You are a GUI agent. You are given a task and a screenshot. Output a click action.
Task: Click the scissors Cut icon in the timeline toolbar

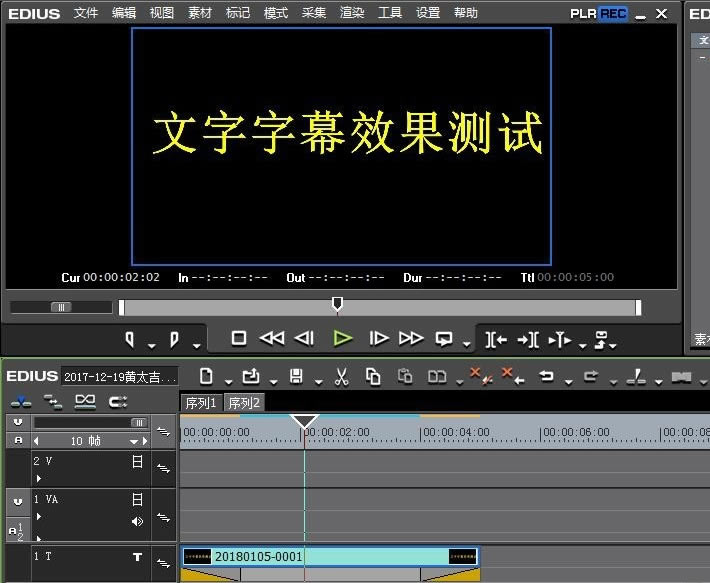click(x=341, y=377)
